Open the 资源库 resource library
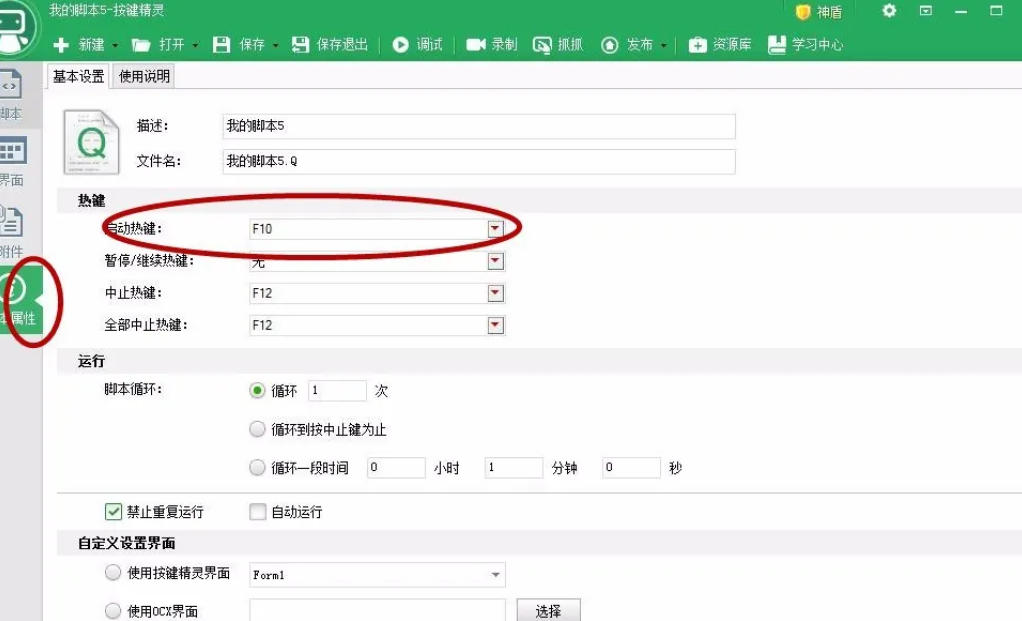The width and height of the screenshot is (1022, 621). [724, 44]
